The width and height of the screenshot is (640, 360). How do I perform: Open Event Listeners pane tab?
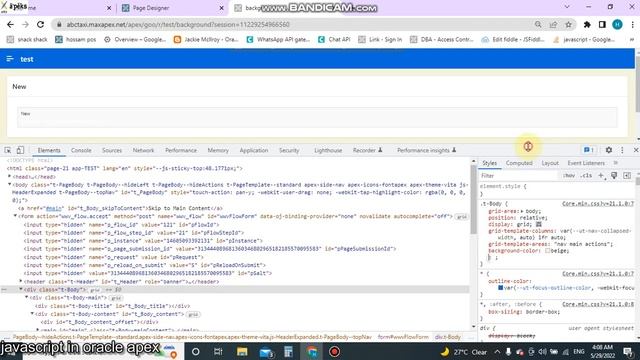(x=586, y=163)
